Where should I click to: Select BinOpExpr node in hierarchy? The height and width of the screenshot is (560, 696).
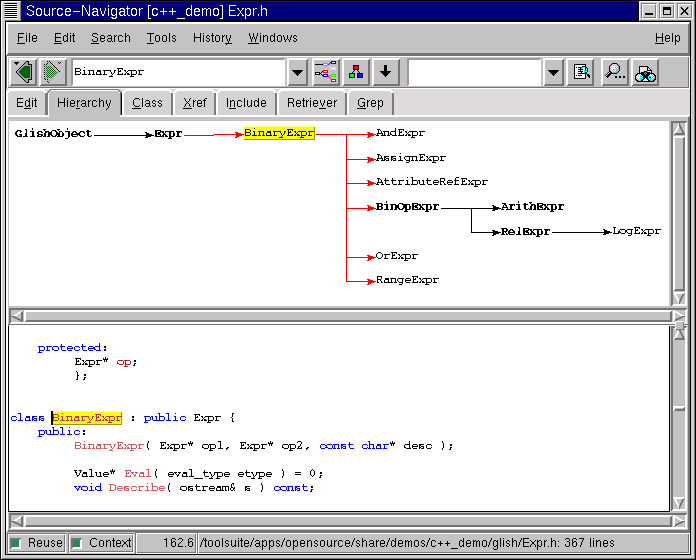[x=407, y=206]
